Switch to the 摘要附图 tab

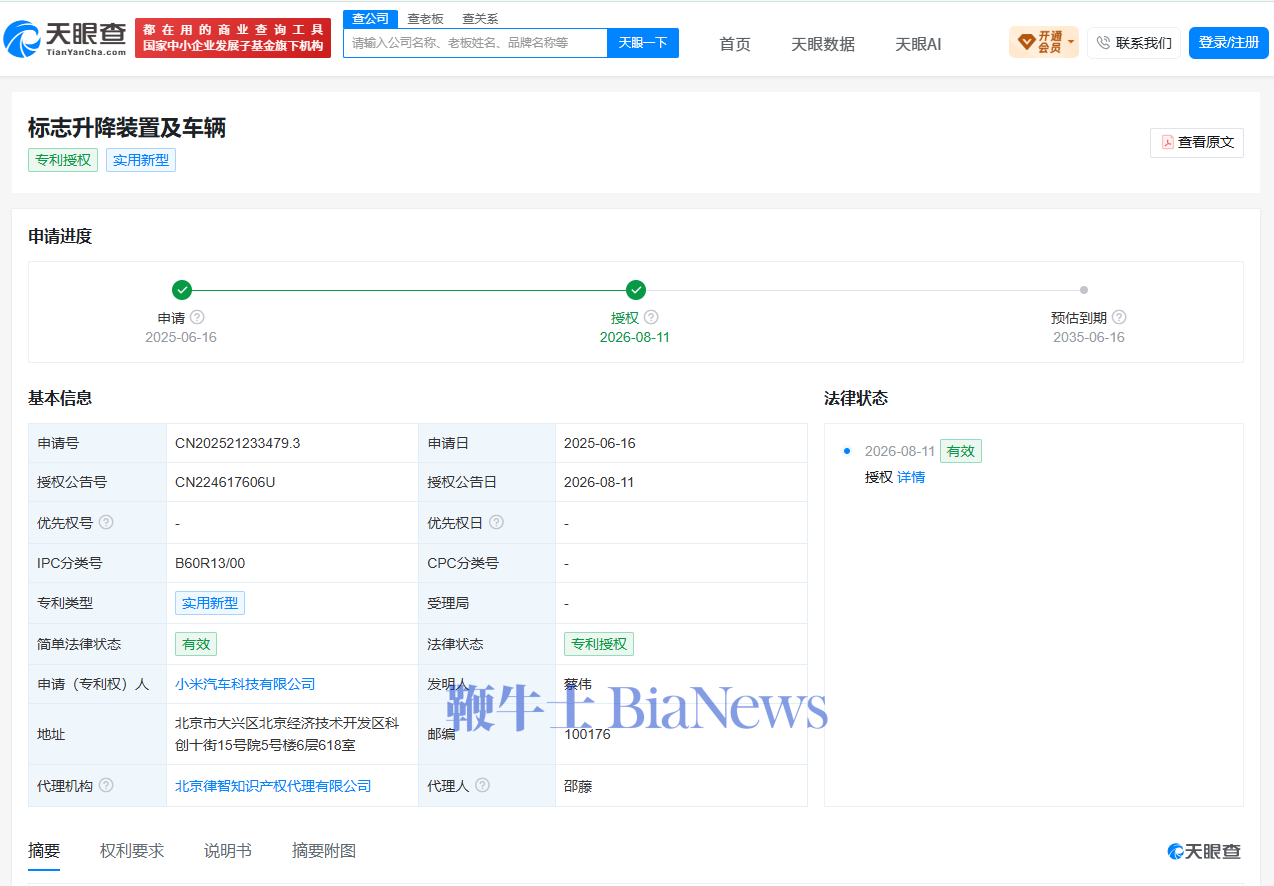(x=324, y=851)
